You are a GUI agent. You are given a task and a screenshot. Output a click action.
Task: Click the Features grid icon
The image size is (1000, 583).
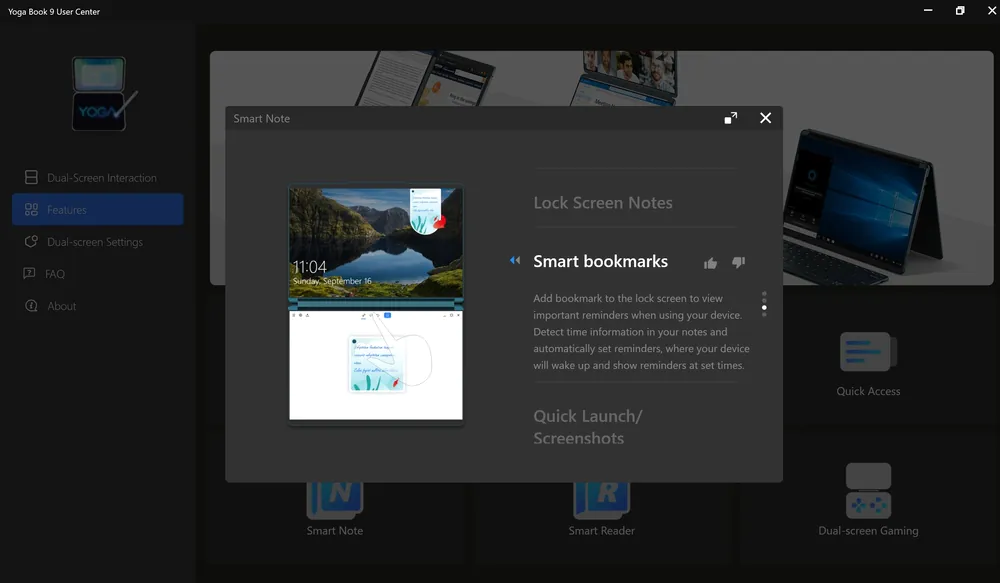tap(31, 209)
